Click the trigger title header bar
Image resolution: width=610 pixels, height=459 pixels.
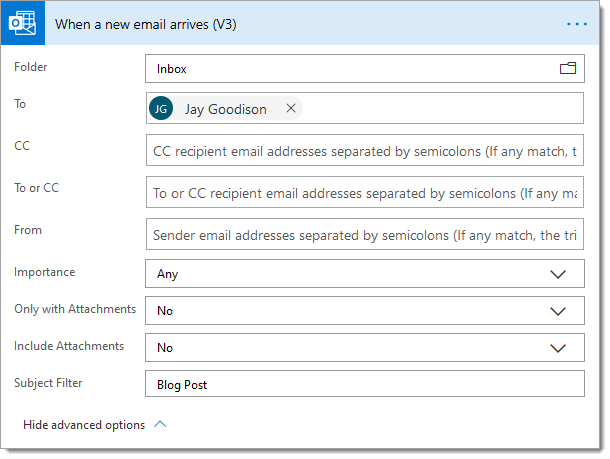click(300, 23)
